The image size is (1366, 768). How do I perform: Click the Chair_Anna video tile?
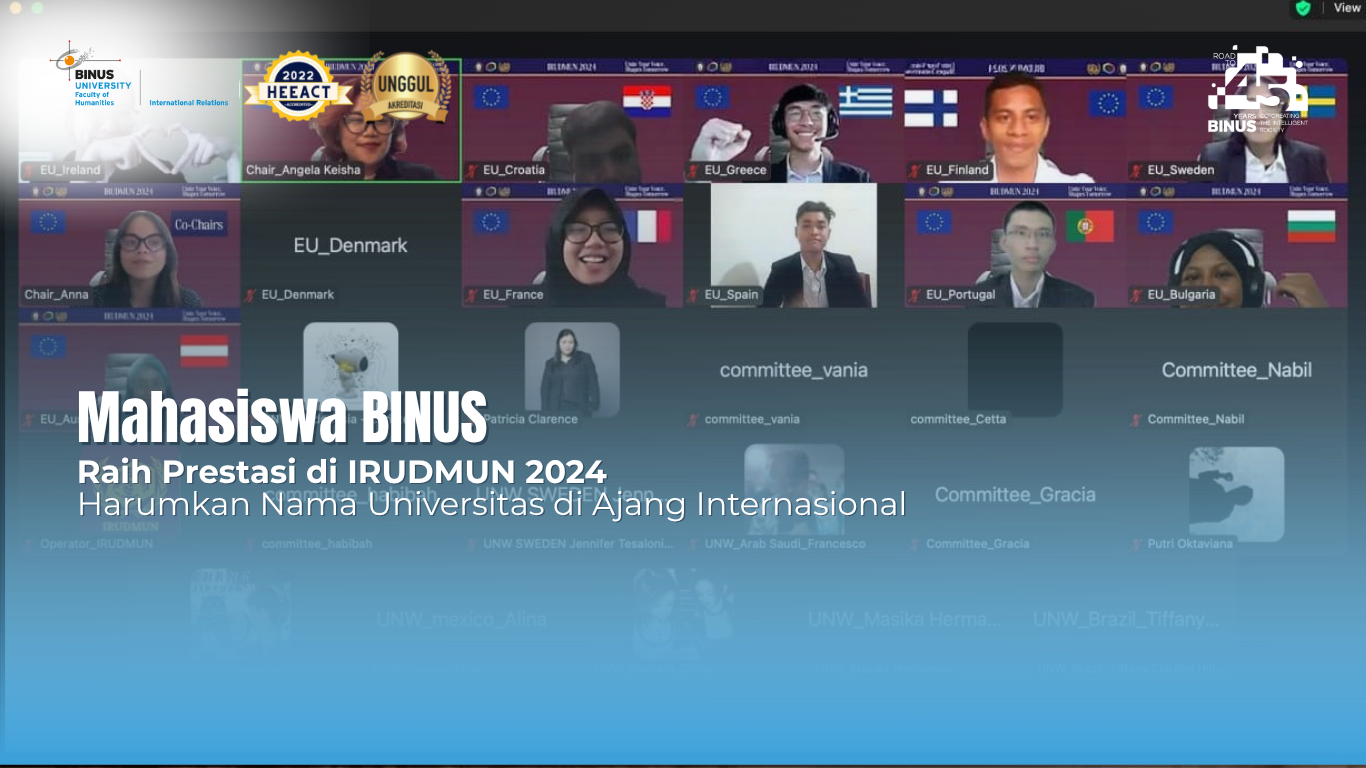tap(129, 245)
